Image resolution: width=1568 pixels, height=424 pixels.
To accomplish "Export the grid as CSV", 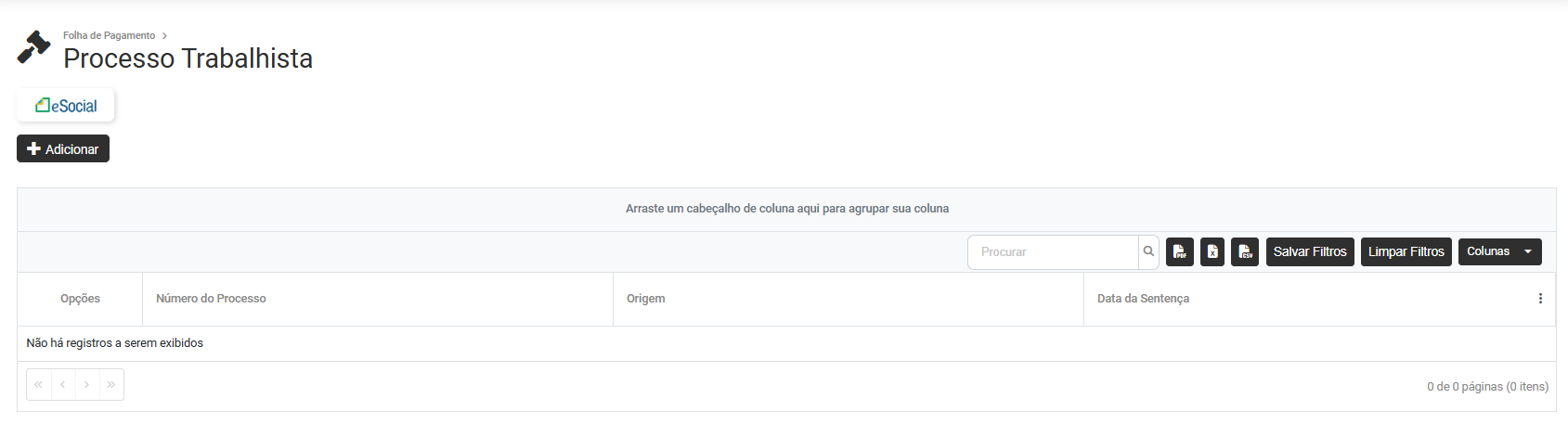I will (x=1245, y=251).
